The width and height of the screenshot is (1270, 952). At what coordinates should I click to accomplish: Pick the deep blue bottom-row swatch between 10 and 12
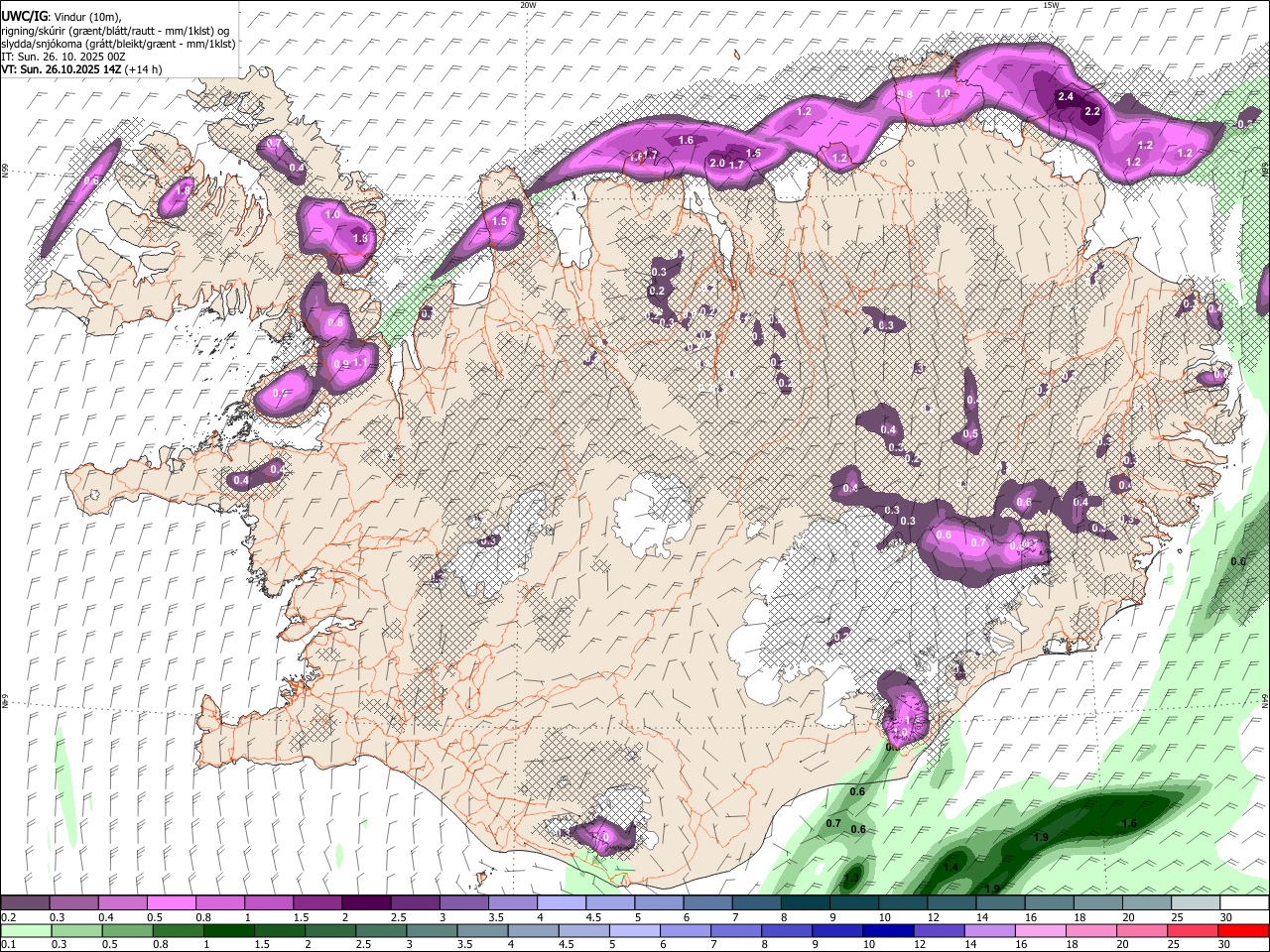pyautogui.click(x=888, y=930)
